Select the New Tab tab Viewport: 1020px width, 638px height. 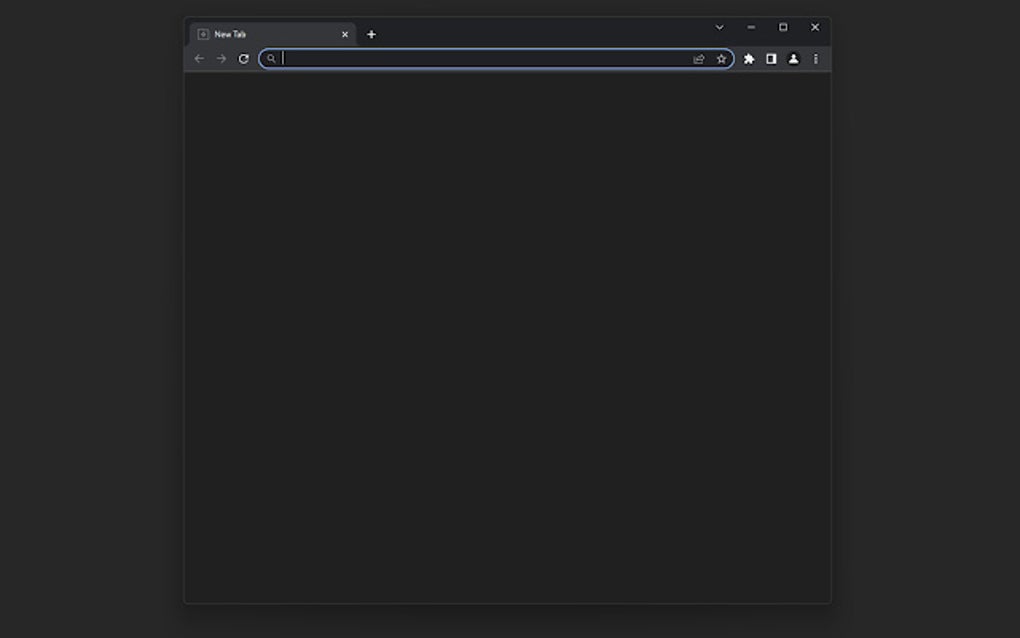[260, 33]
